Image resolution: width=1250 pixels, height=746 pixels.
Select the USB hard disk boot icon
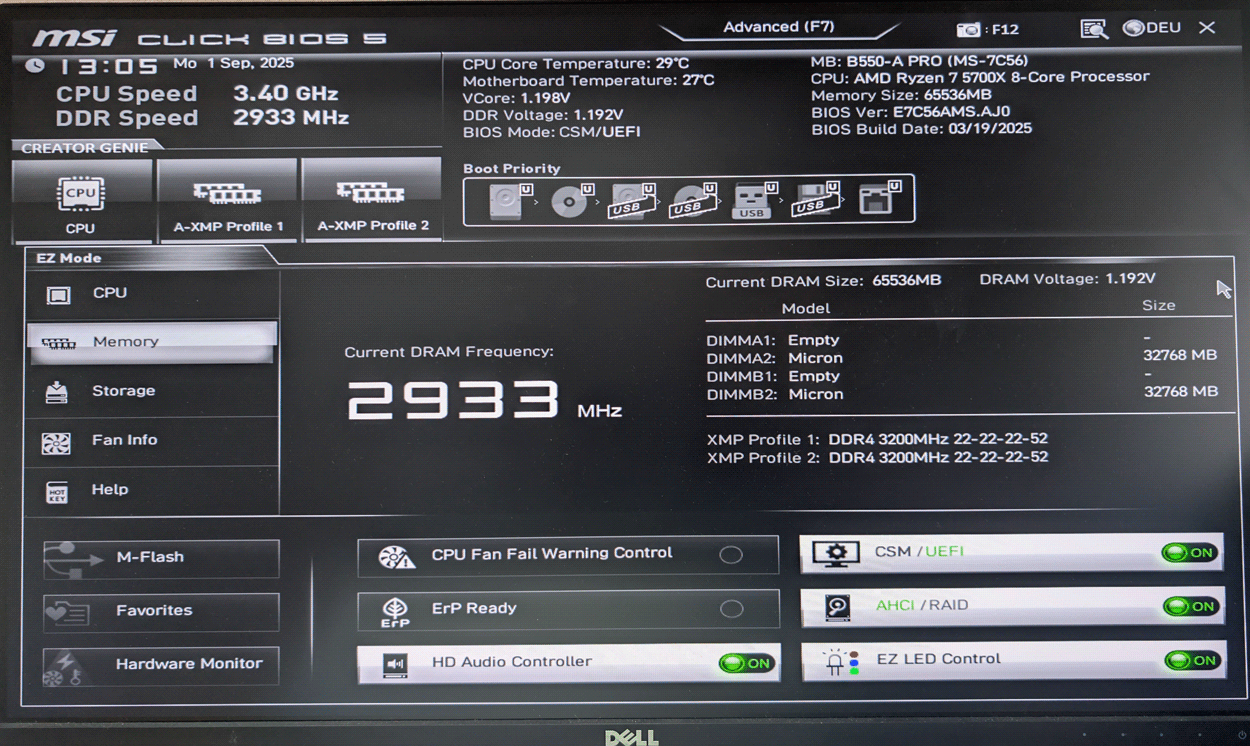[631, 200]
